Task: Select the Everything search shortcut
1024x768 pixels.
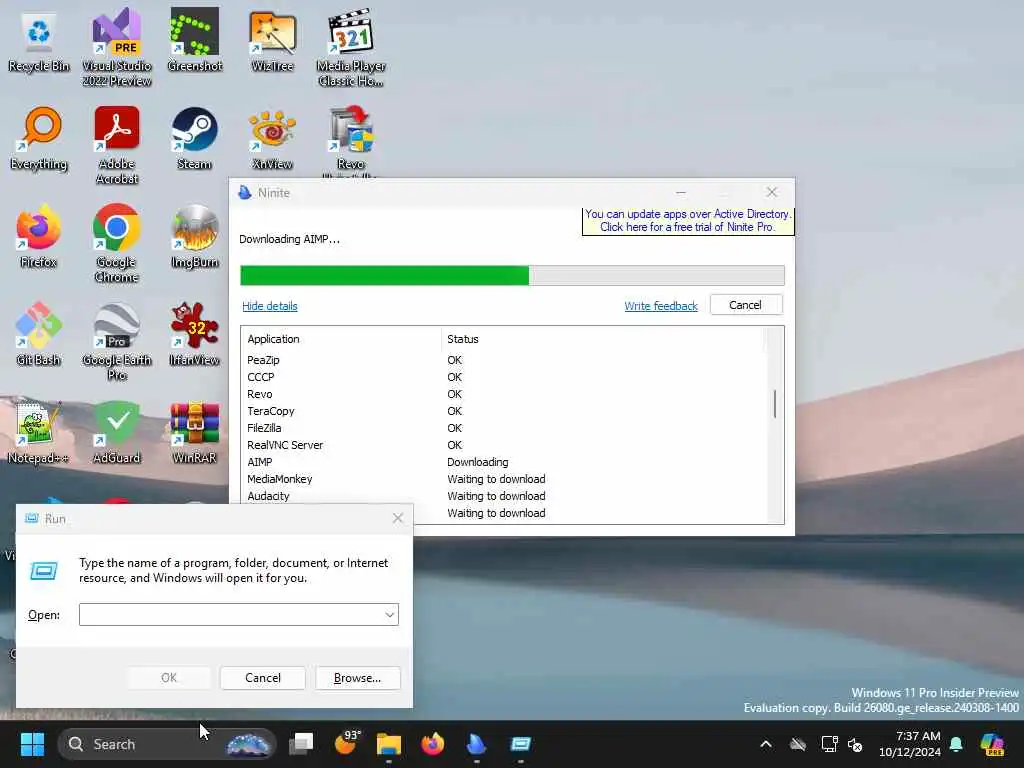Action: point(39,138)
